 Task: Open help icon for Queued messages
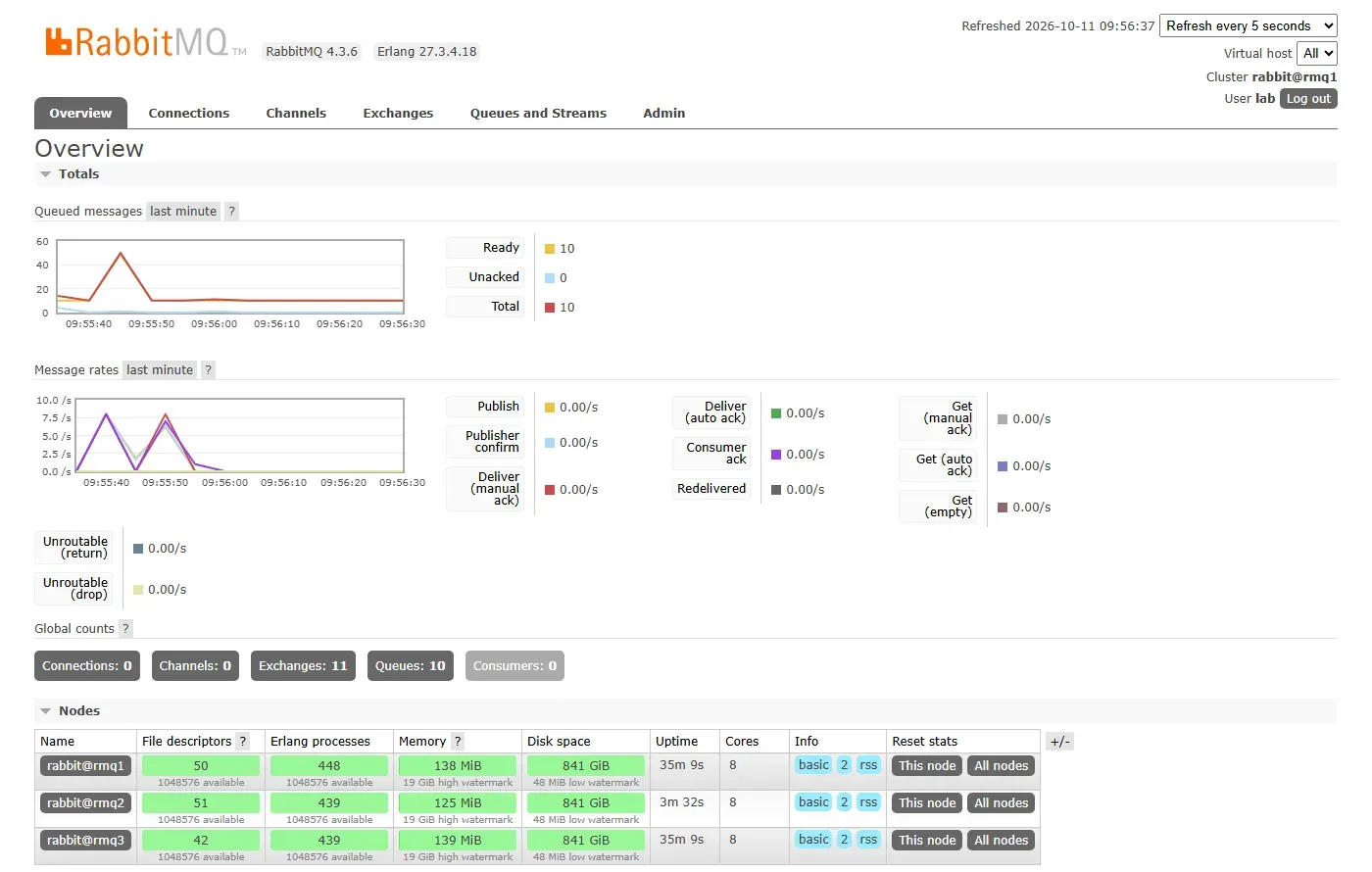pos(231,212)
